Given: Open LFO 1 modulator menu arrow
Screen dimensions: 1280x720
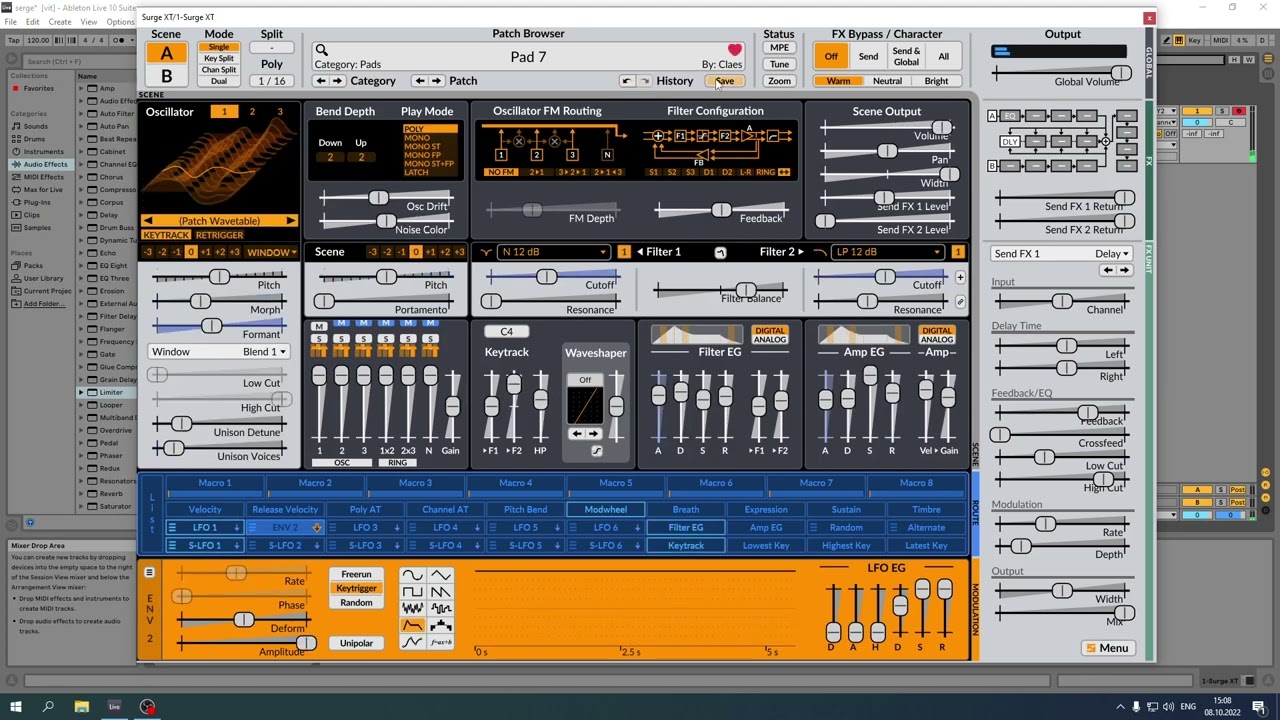Looking at the screenshot, I should pos(237,528).
